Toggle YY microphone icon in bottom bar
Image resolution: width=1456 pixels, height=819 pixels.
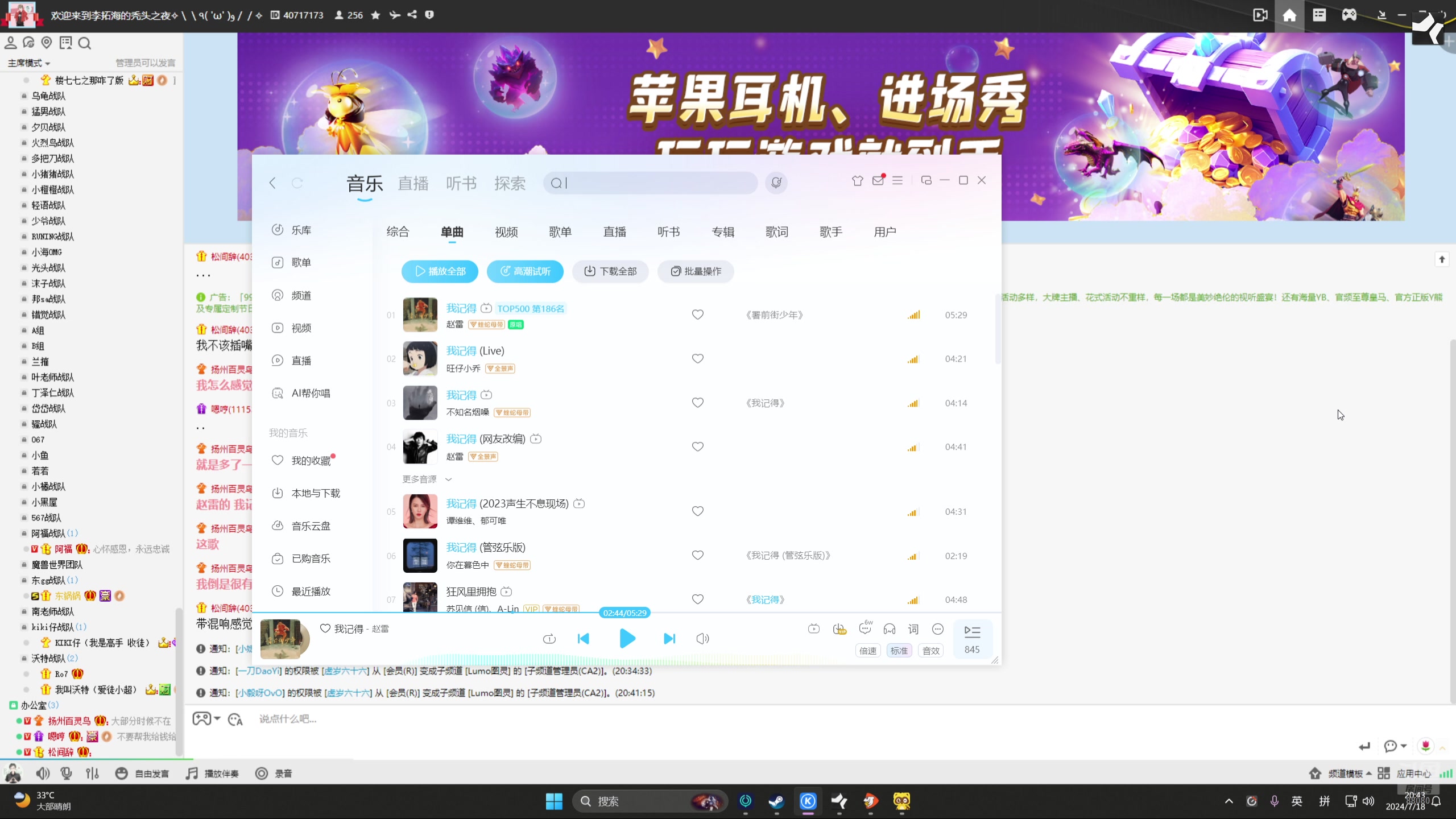coord(67,773)
